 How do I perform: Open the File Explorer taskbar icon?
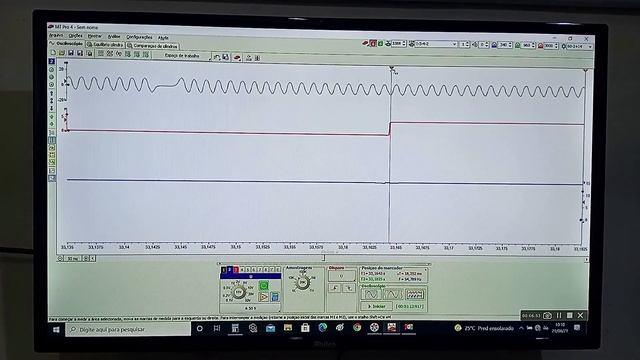pyautogui.click(x=288, y=327)
